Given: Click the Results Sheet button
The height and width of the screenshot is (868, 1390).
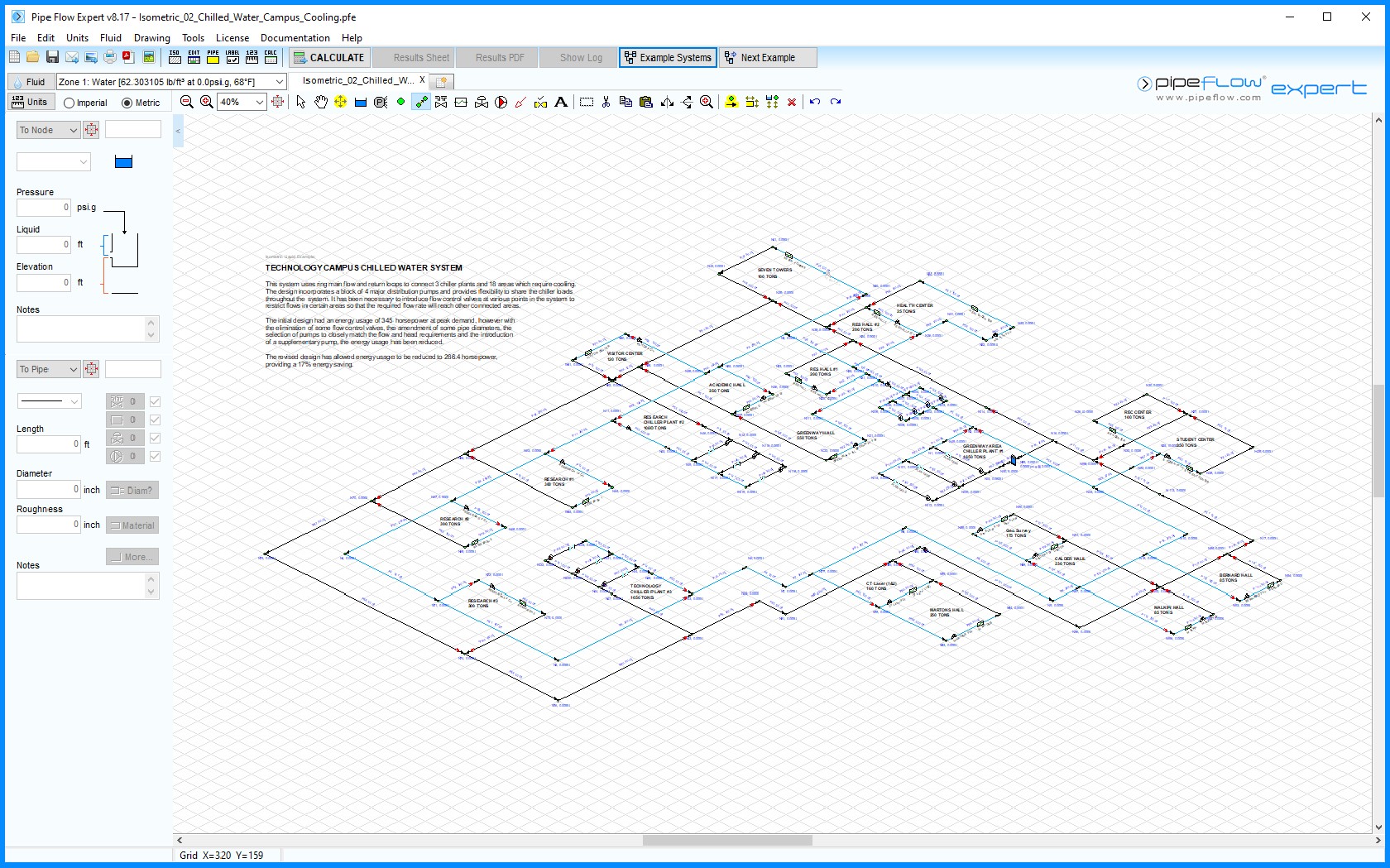Looking at the screenshot, I should click(413, 57).
